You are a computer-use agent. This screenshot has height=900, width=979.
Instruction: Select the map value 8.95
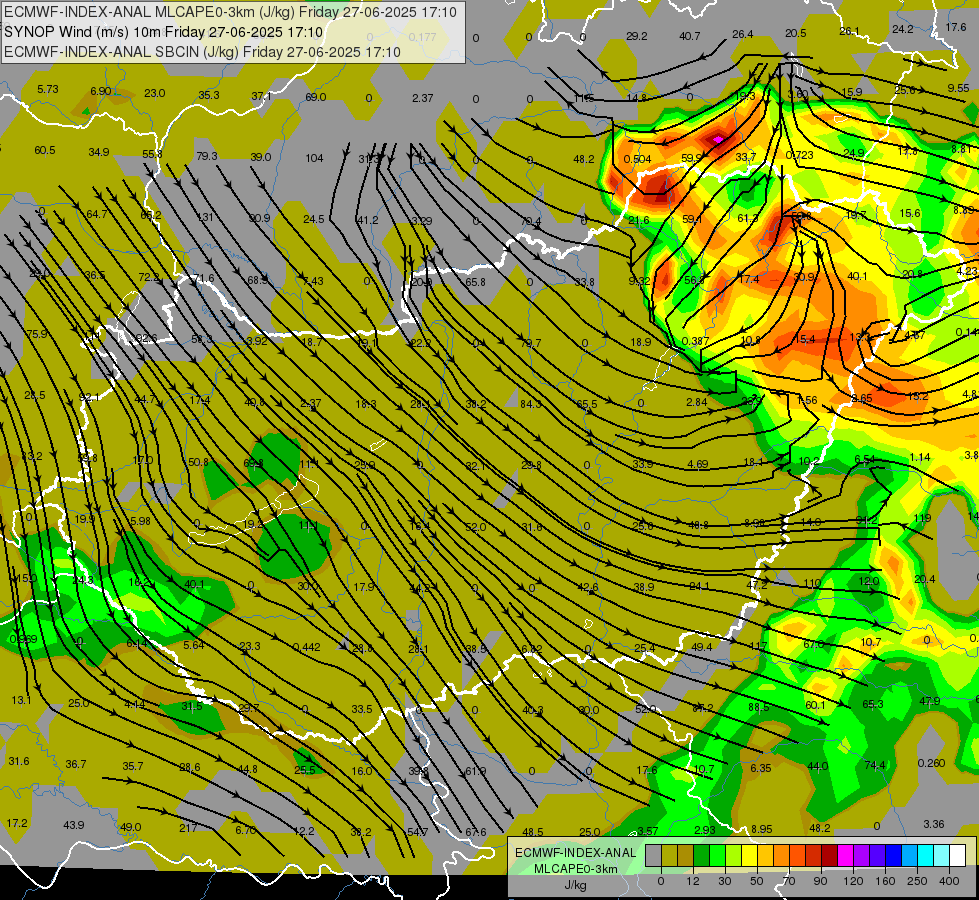762,829
